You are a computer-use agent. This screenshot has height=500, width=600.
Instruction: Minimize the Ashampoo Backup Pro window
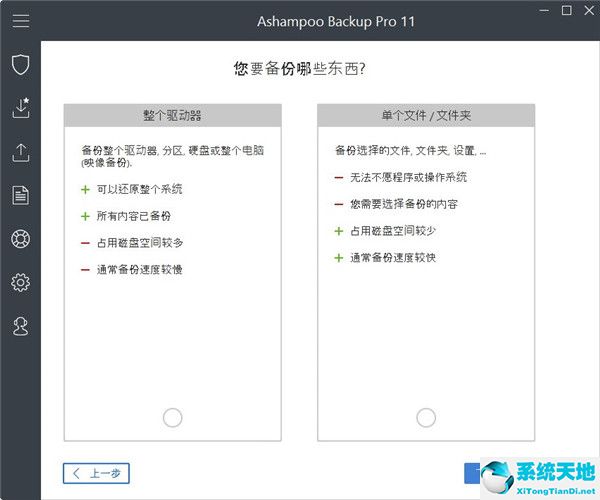coord(544,11)
